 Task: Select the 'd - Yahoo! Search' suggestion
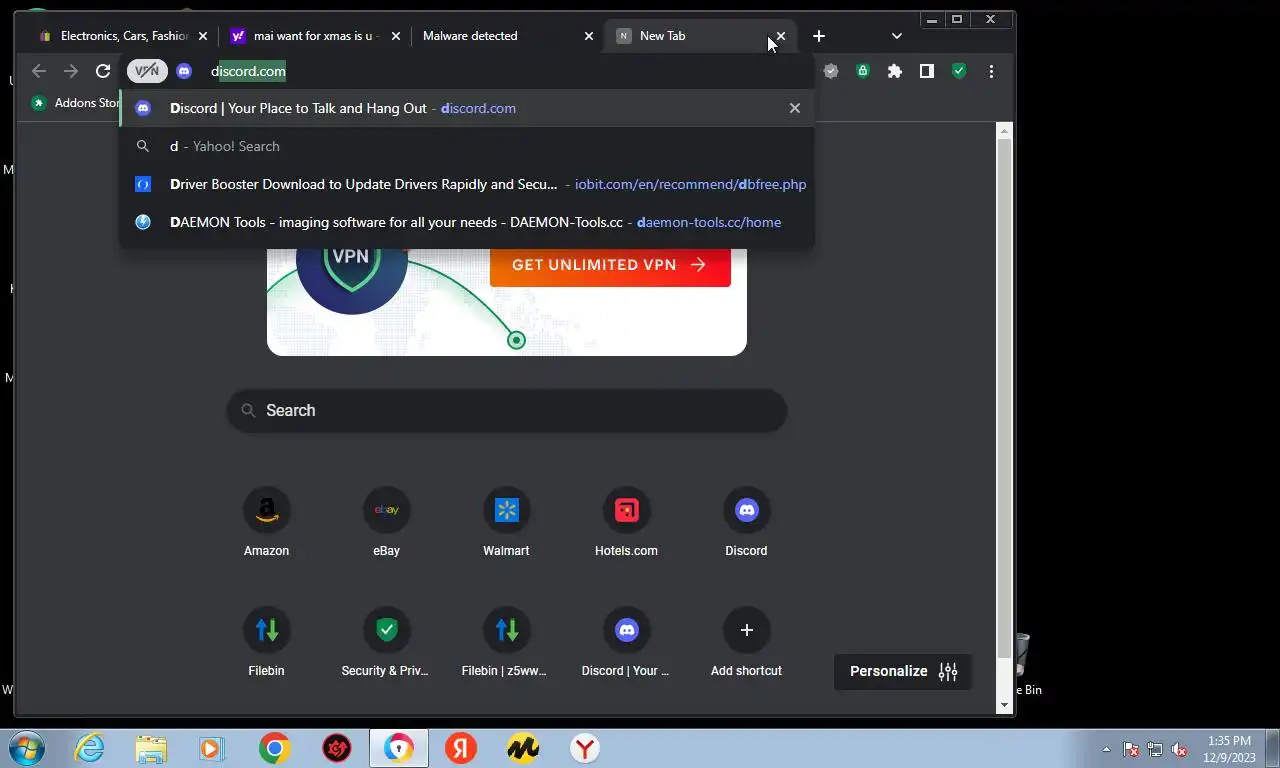pyautogui.click(x=467, y=146)
